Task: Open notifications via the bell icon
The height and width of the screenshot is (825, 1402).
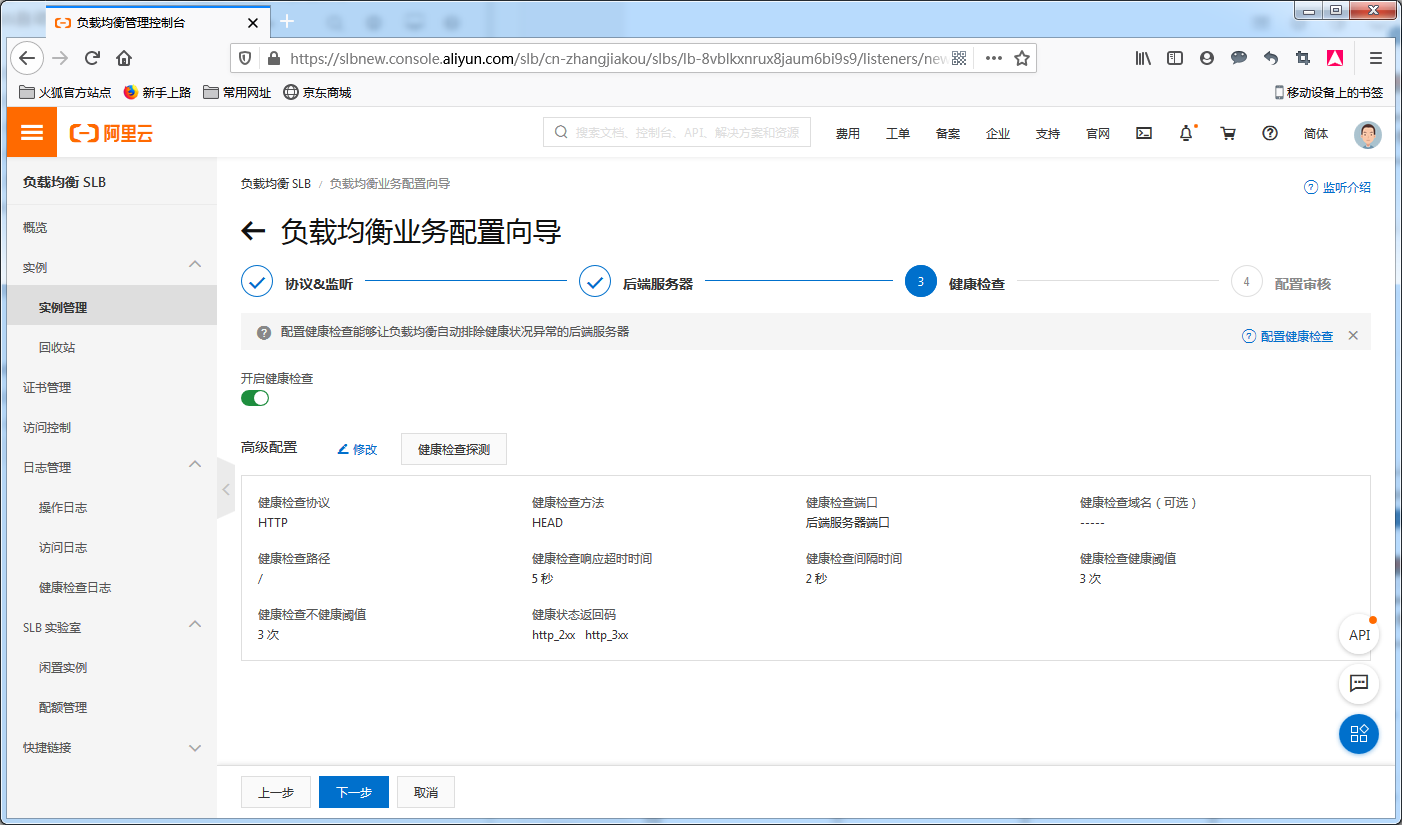Action: pos(1186,132)
